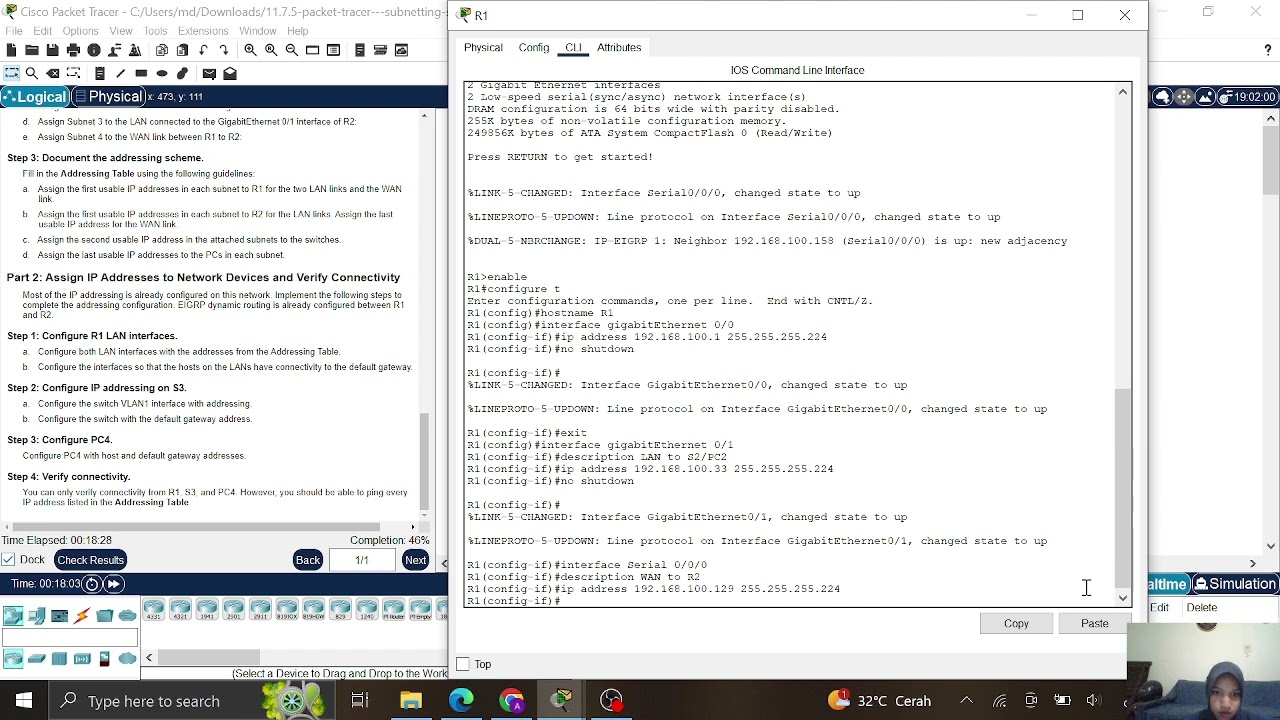1280x720 pixels.
Task: Open Chrome from the taskbar
Action: pos(512,701)
